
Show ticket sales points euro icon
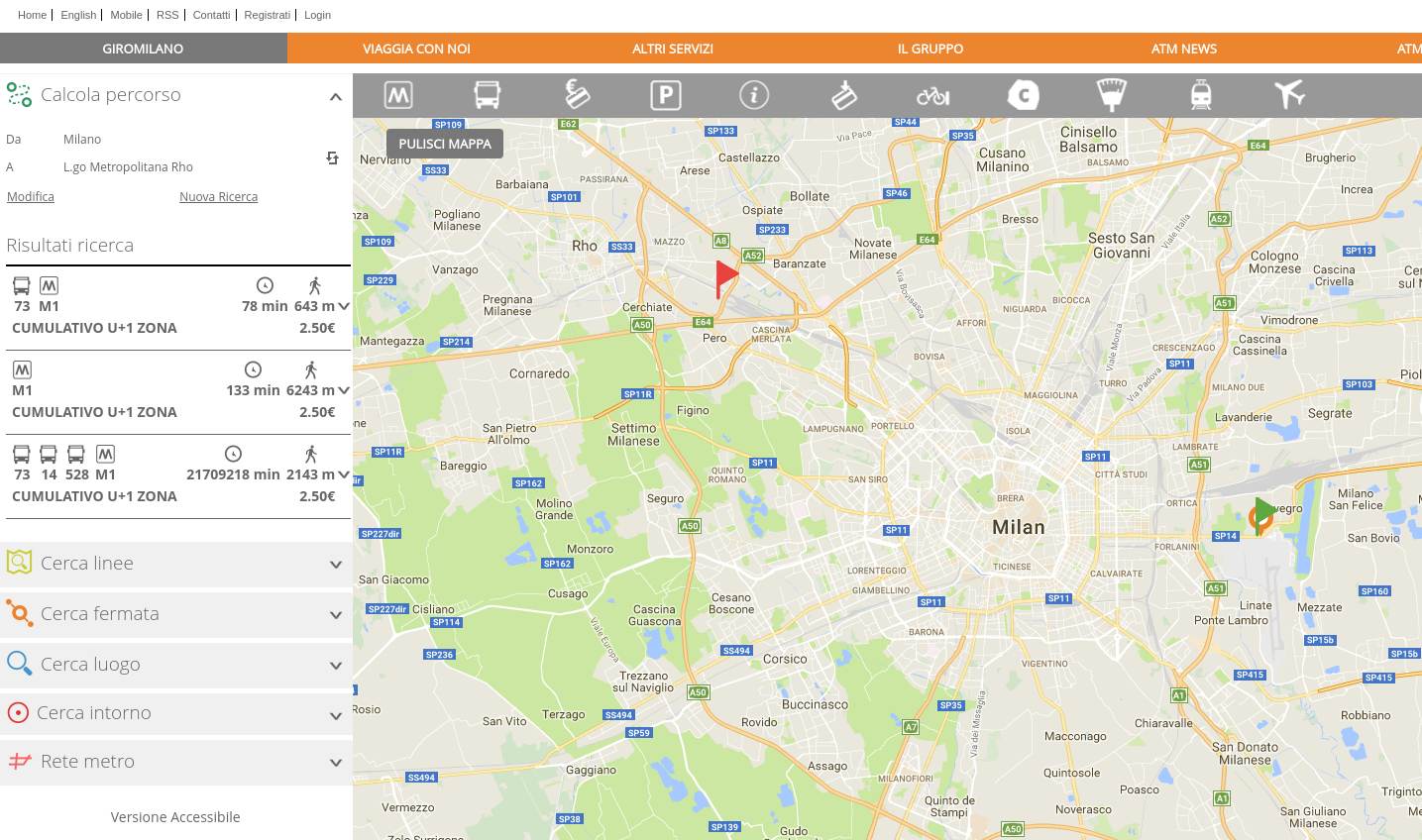pos(577,94)
